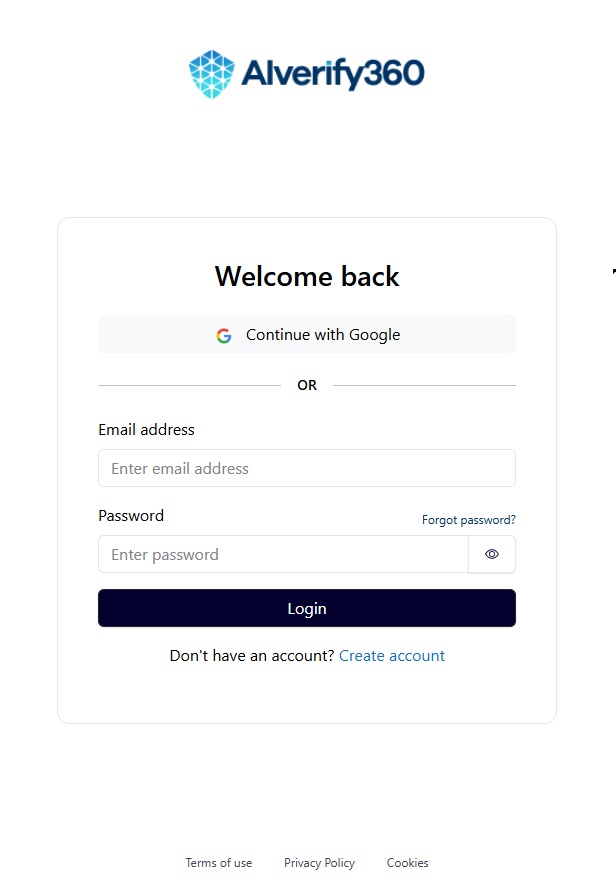This screenshot has width=616, height=884.
Task: Continue with Google sign-in
Action: (x=323, y=335)
